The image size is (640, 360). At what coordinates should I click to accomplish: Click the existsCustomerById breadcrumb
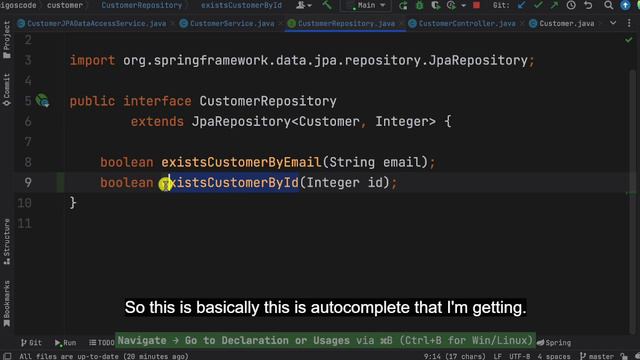point(241,5)
